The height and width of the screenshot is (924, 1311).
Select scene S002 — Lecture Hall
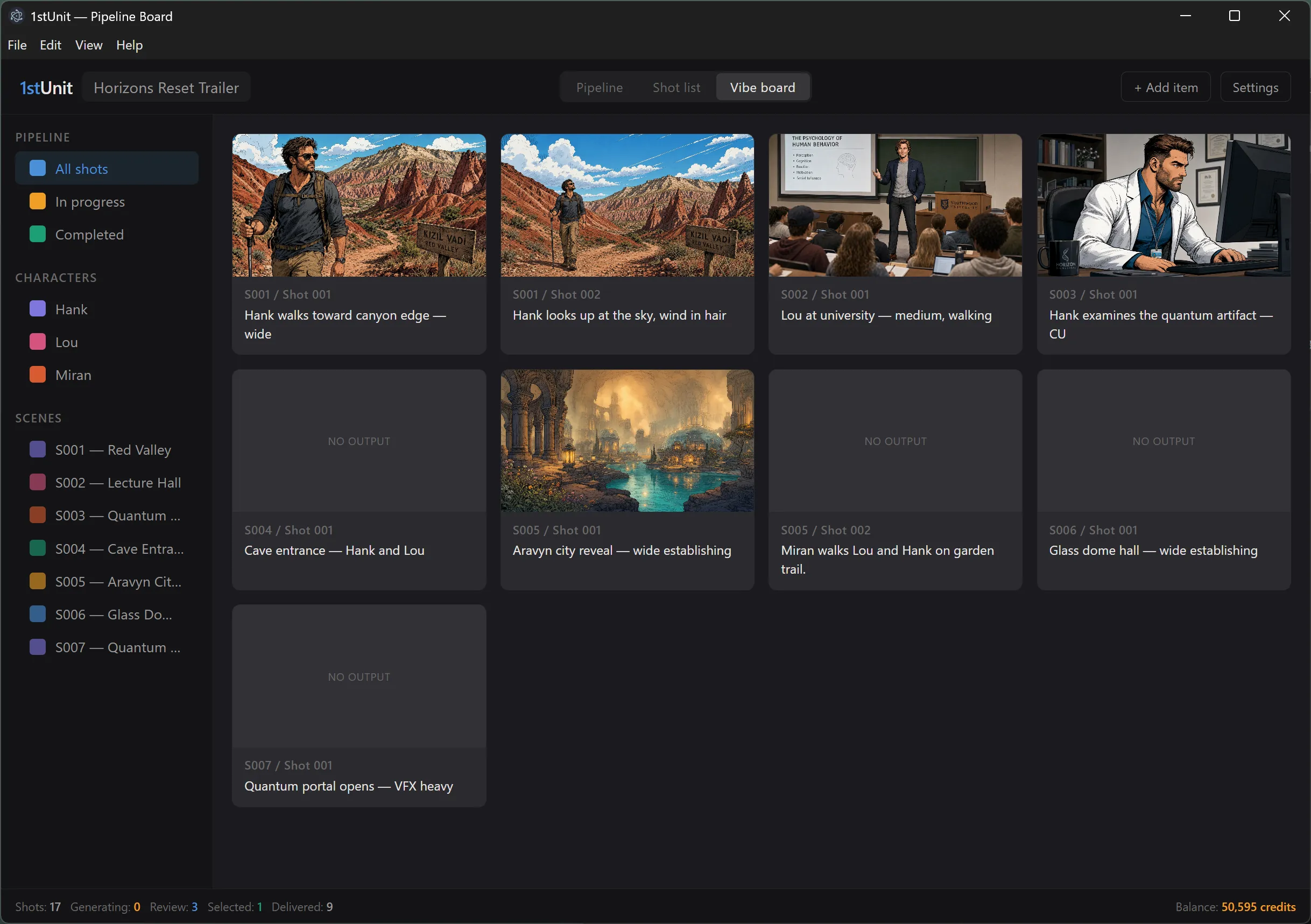click(107, 483)
